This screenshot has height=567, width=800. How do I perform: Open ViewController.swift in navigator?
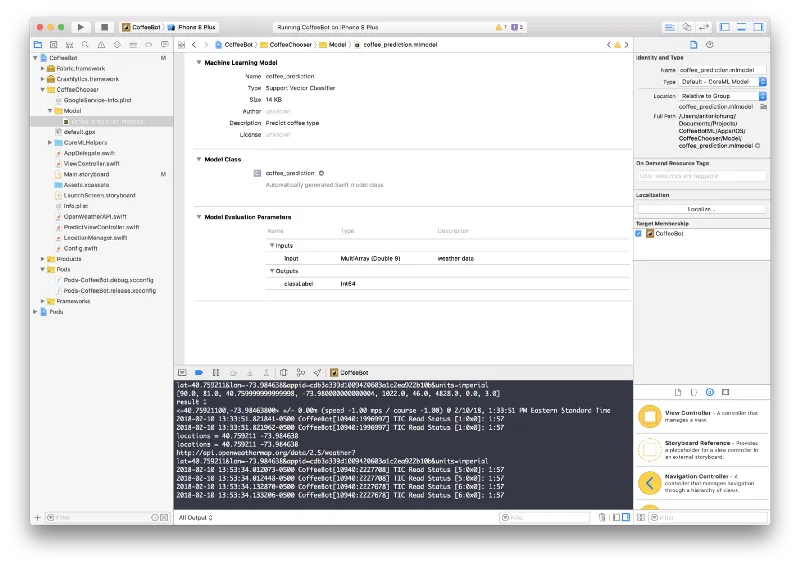(x=91, y=164)
